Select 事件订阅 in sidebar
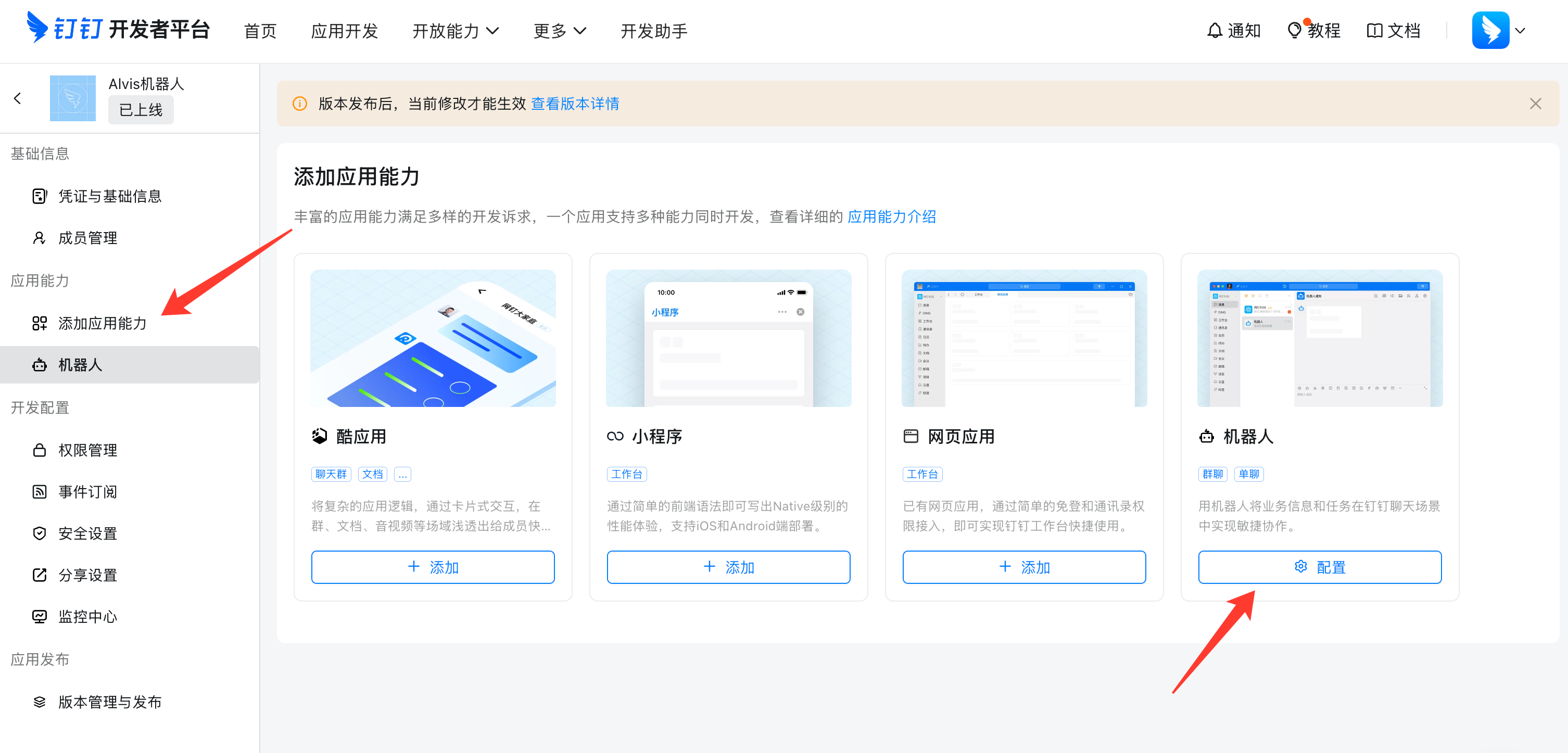The image size is (1568, 753). pyautogui.click(x=130, y=491)
